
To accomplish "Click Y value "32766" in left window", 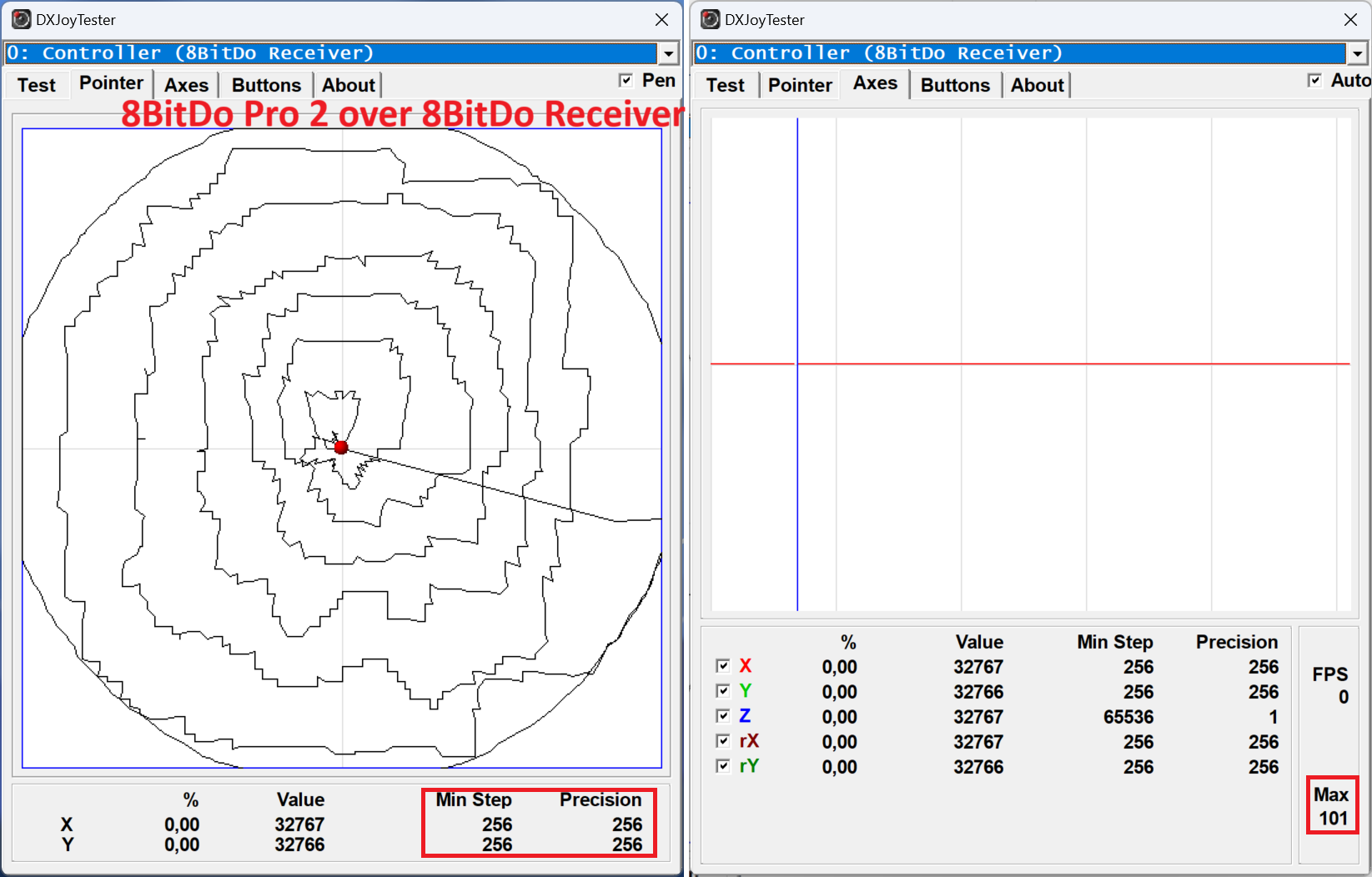I will coord(299,844).
